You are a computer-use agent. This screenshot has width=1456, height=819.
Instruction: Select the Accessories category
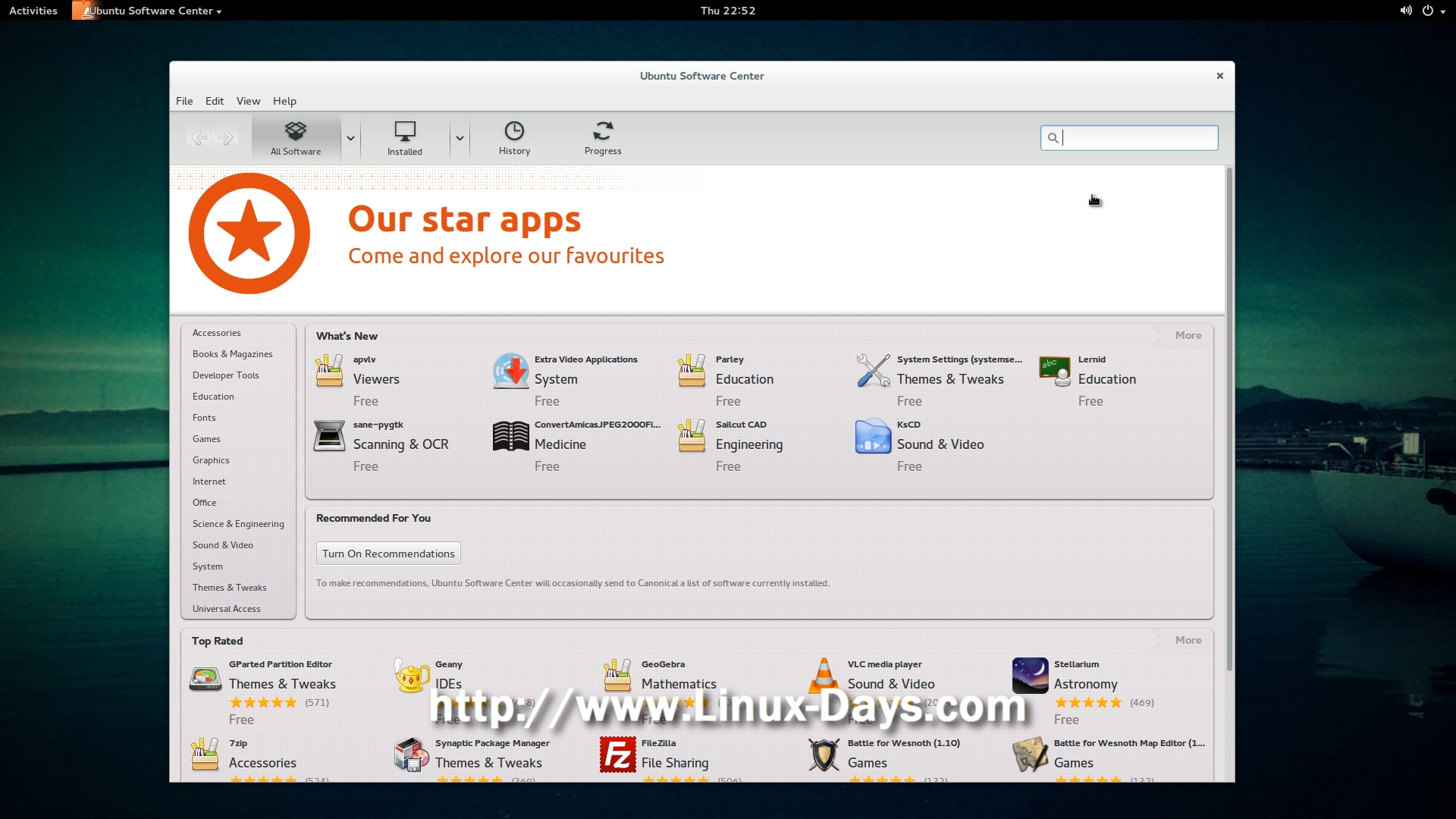click(x=217, y=333)
